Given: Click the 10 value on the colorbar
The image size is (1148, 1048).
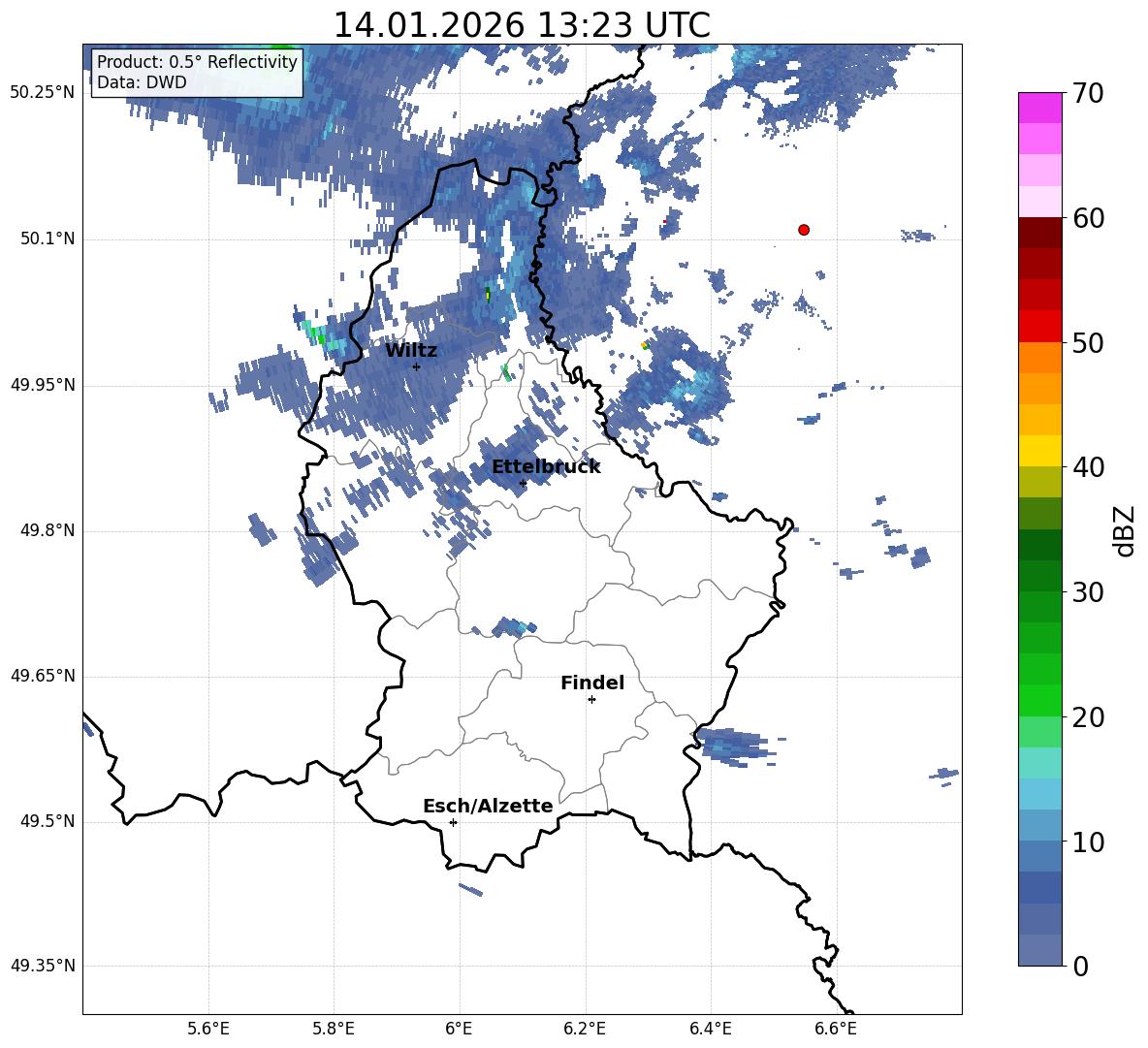Looking at the screenshot, I should 1088,842.
